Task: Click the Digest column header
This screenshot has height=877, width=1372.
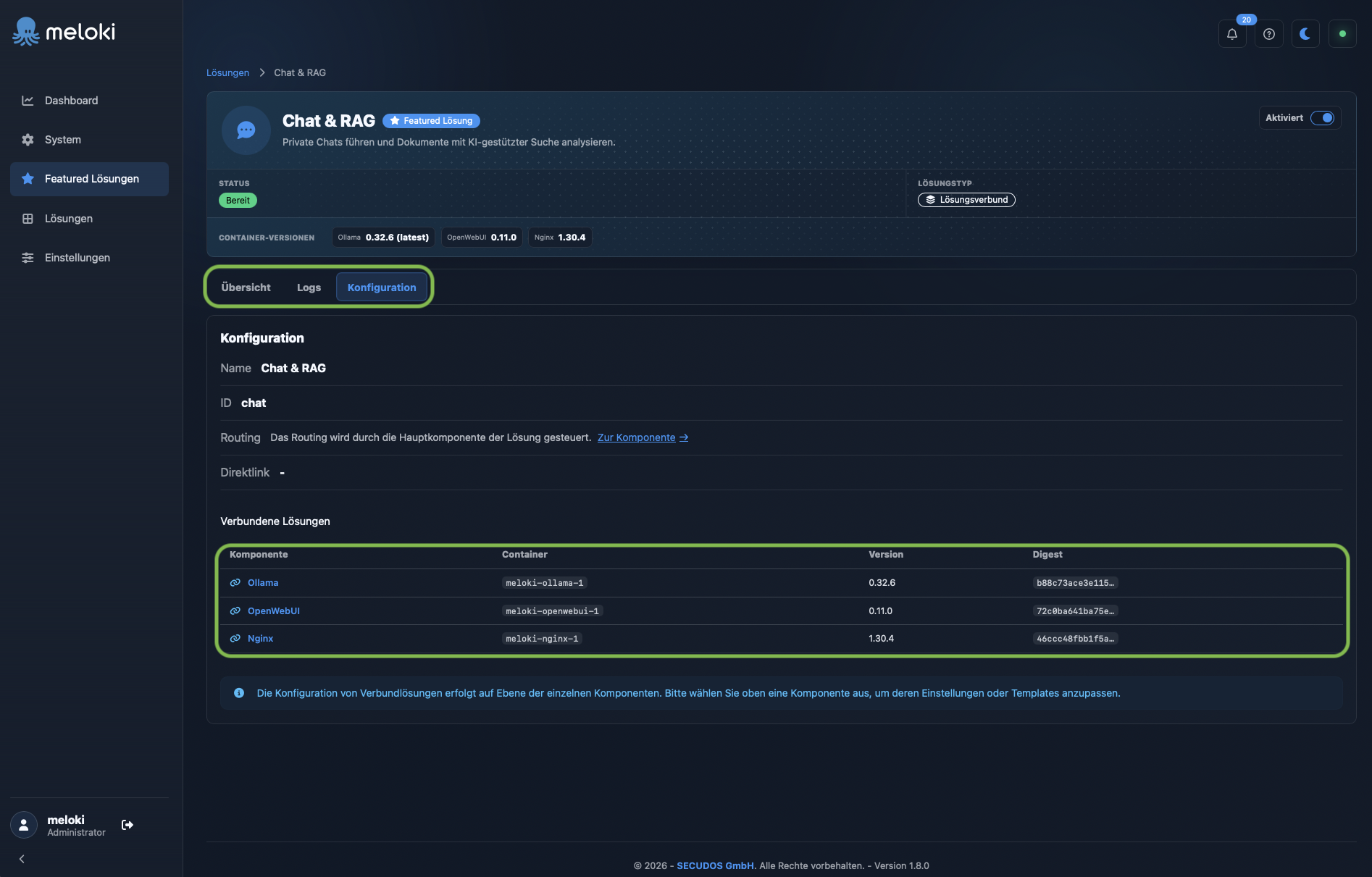Action: point(1047,555)
